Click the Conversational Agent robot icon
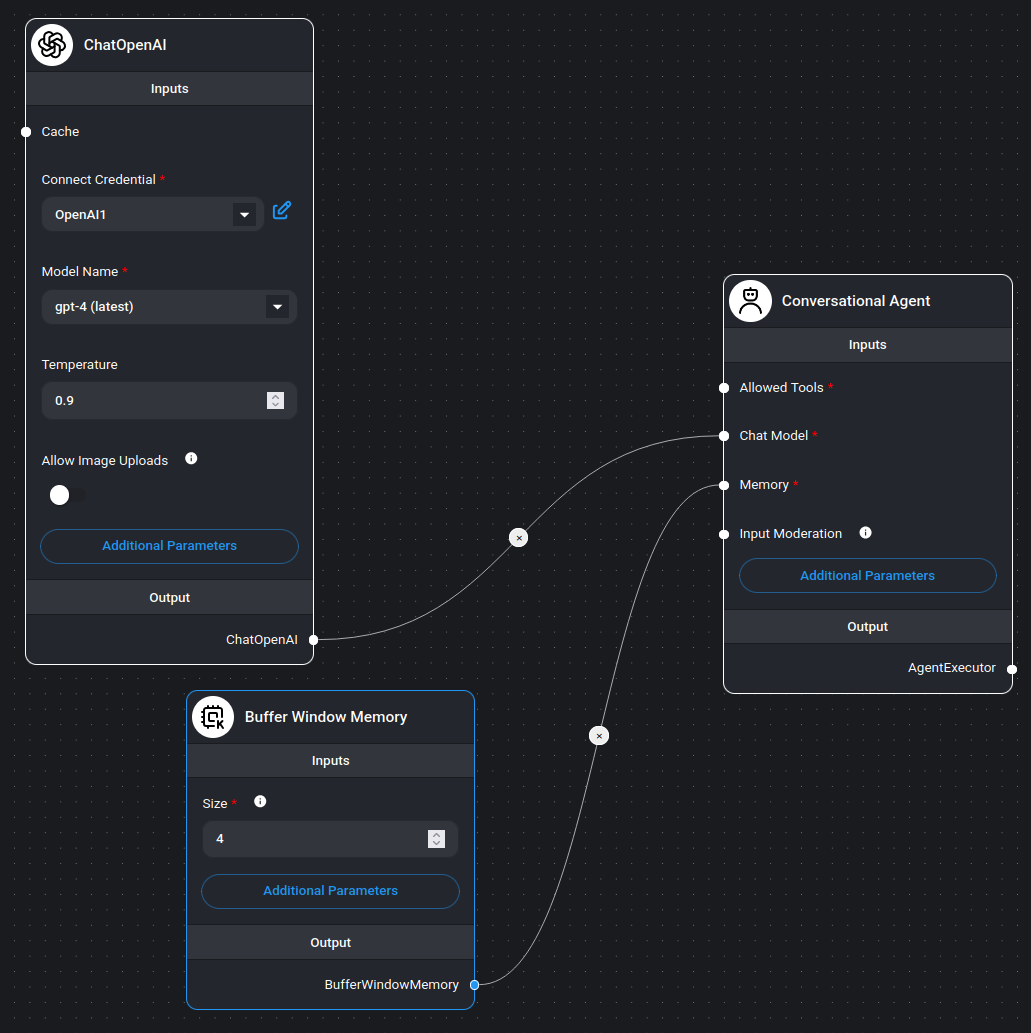The image size is (1031, 1033). click(750, 301)
